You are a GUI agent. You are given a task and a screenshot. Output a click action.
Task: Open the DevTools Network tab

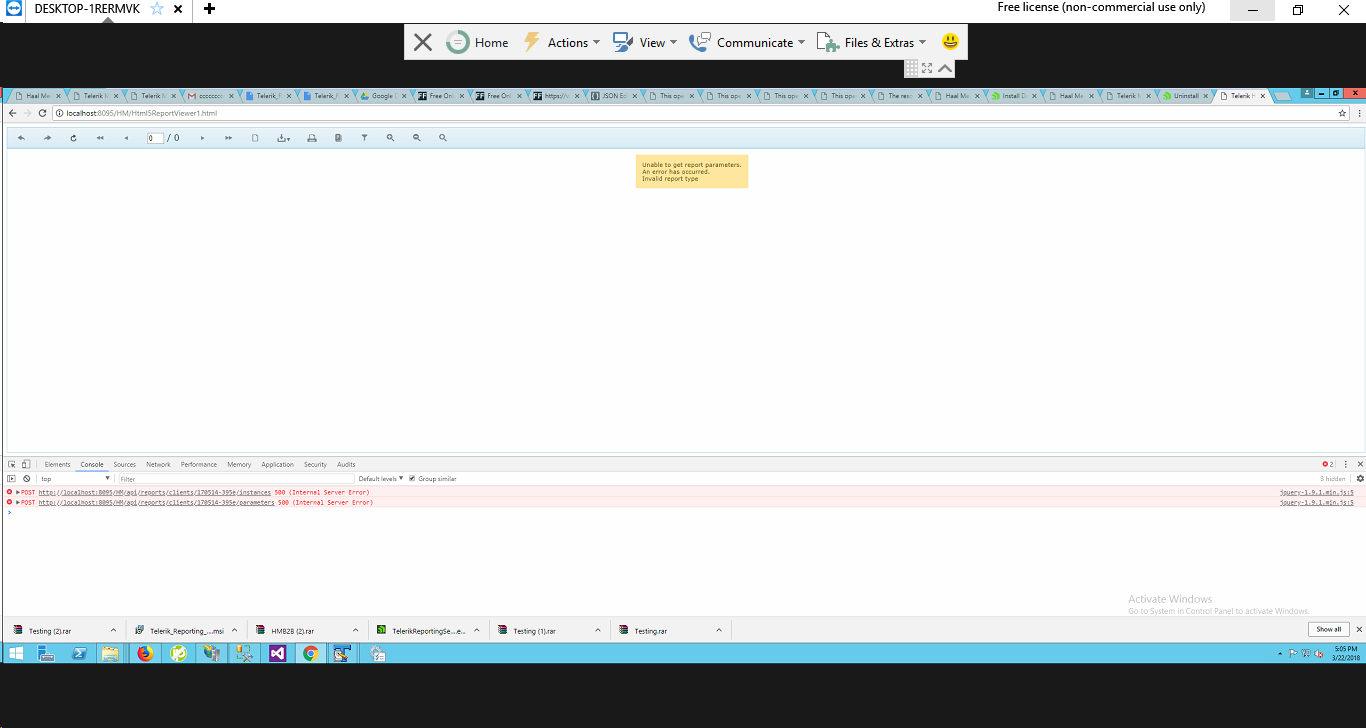pos(158,464)
